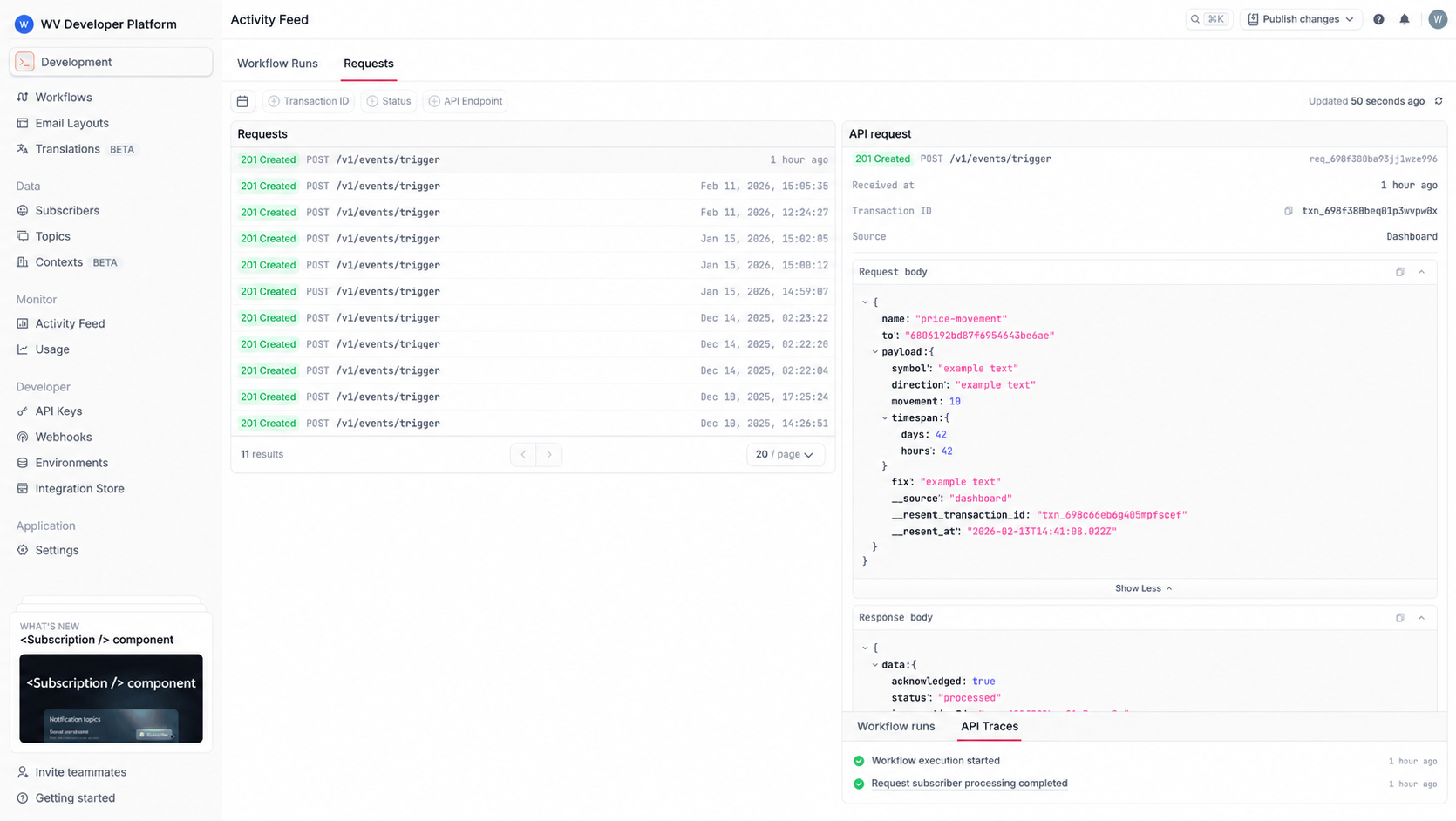Collapse the Request body panel

coord(1421,272)
